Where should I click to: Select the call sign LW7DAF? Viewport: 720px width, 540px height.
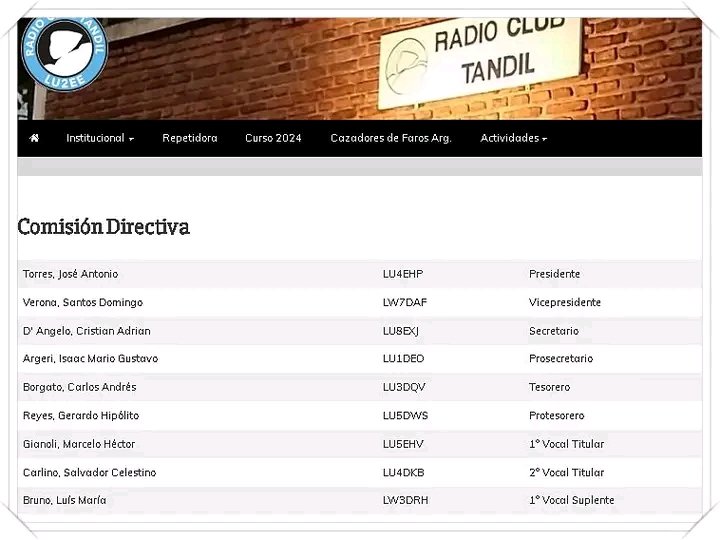405,303
